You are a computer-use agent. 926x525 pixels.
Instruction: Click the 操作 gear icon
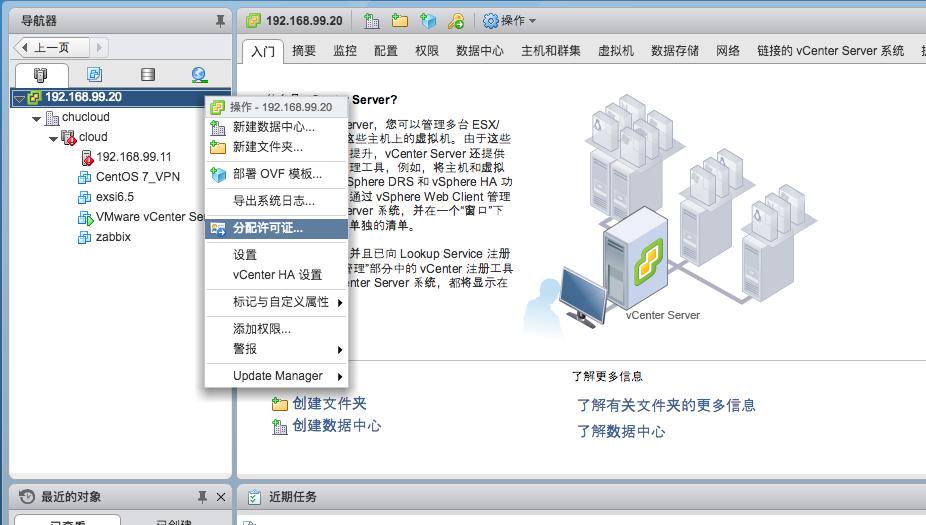click(490, 21)
